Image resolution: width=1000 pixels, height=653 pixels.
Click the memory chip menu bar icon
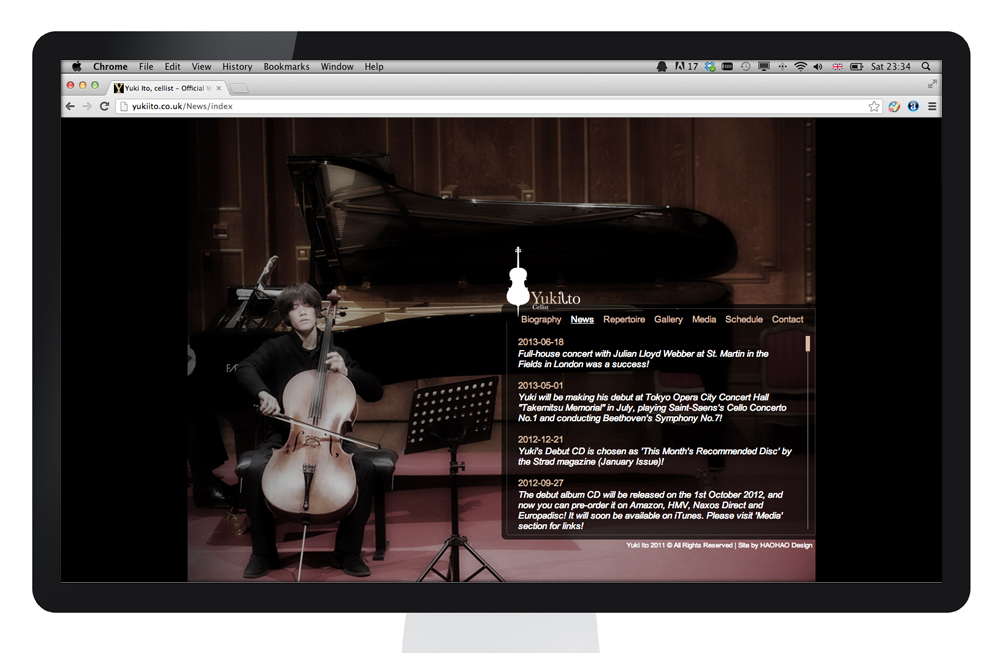point(727,66)
